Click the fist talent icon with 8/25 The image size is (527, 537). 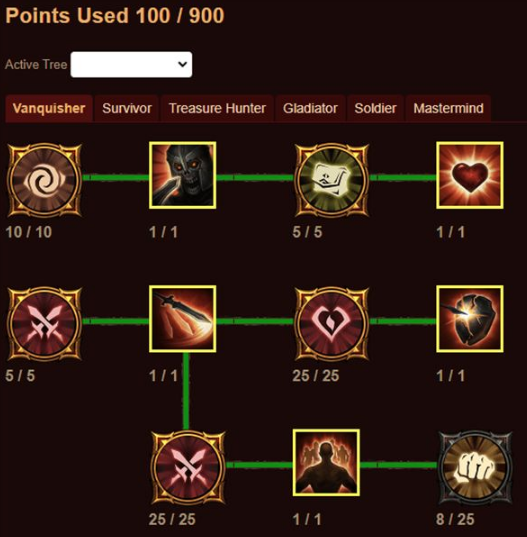476,467
